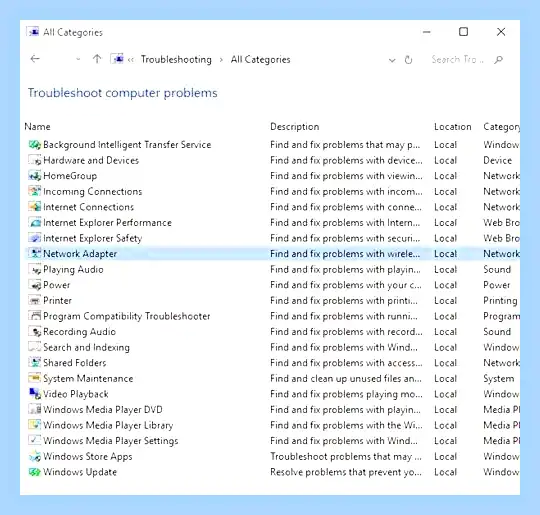
Task: Sort by the Location column header
Action: tap(453, 127)
